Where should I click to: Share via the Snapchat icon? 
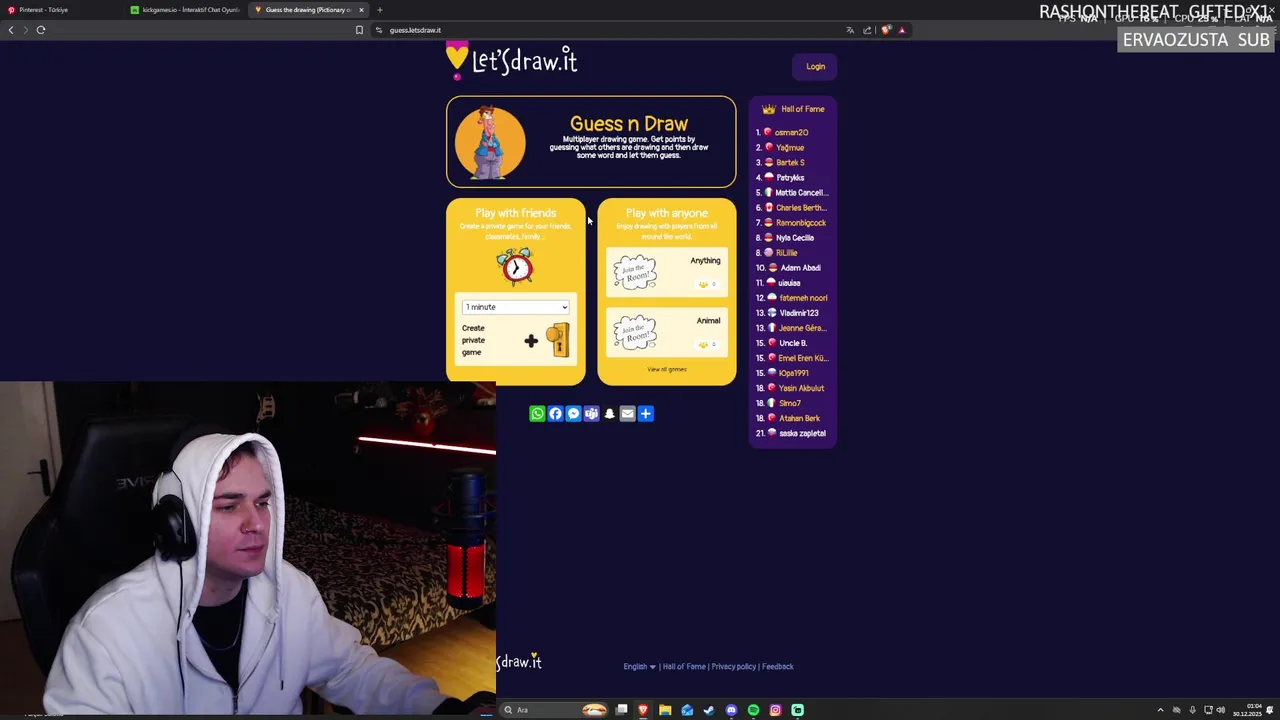point(609,414)
